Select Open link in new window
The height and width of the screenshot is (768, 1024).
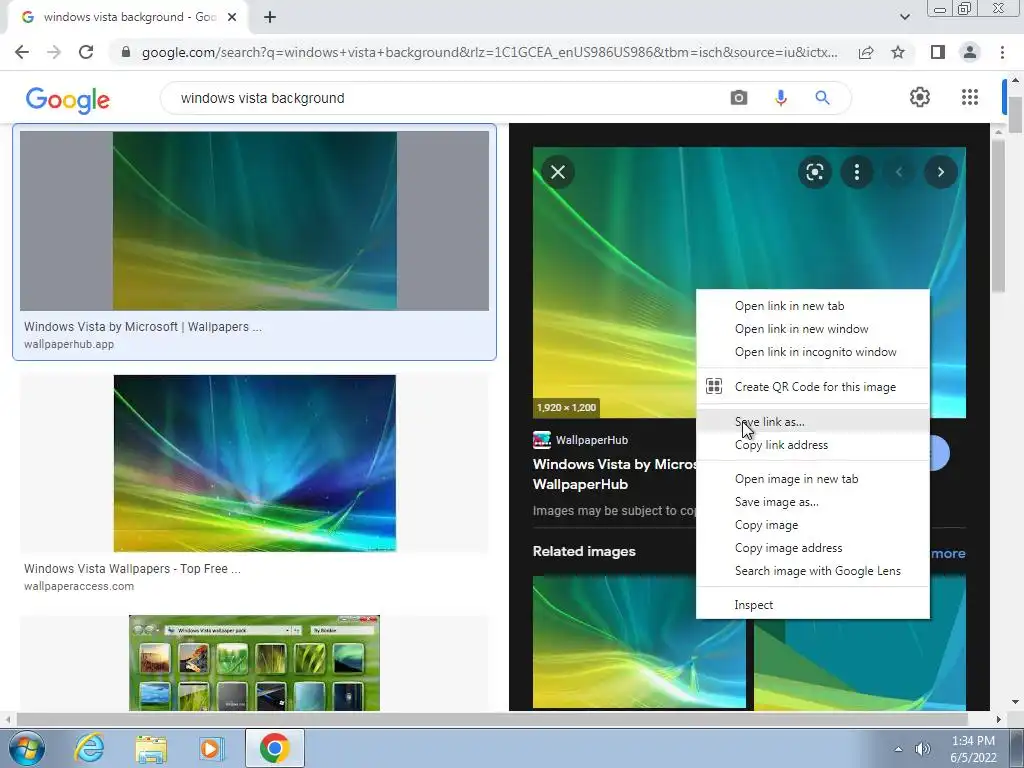pyautogui.click(x=812, y=328)
